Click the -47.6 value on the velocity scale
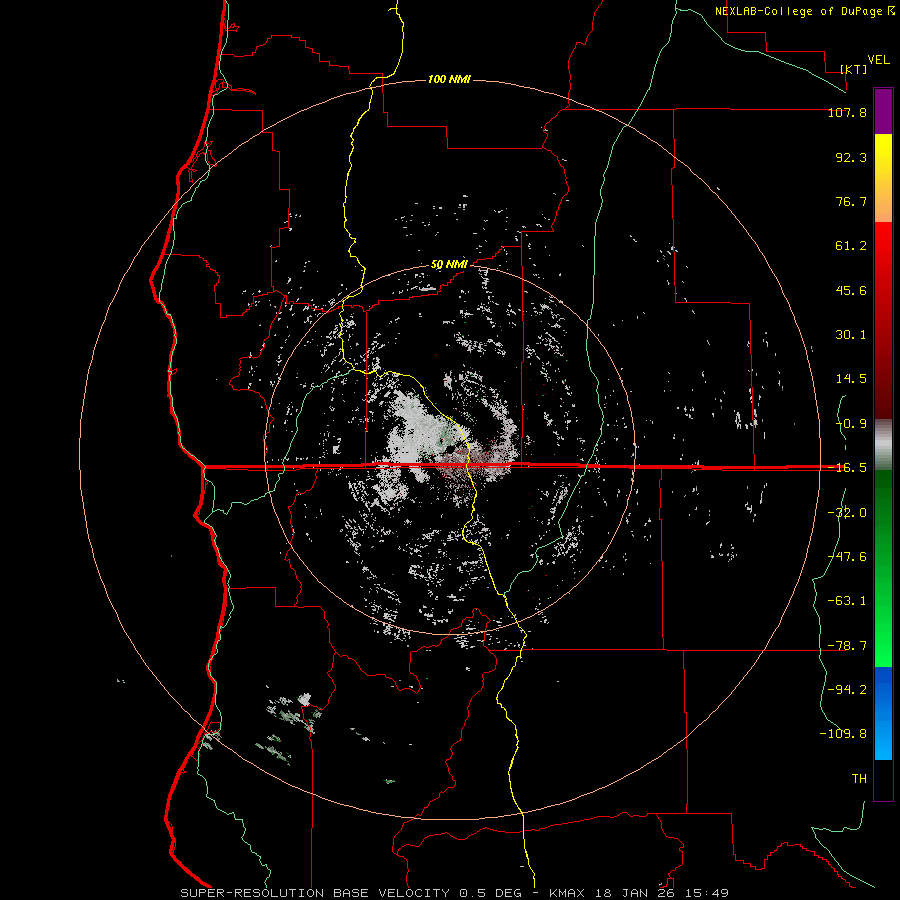This screenshot has width=900, height=900. [x=847, y=557]
